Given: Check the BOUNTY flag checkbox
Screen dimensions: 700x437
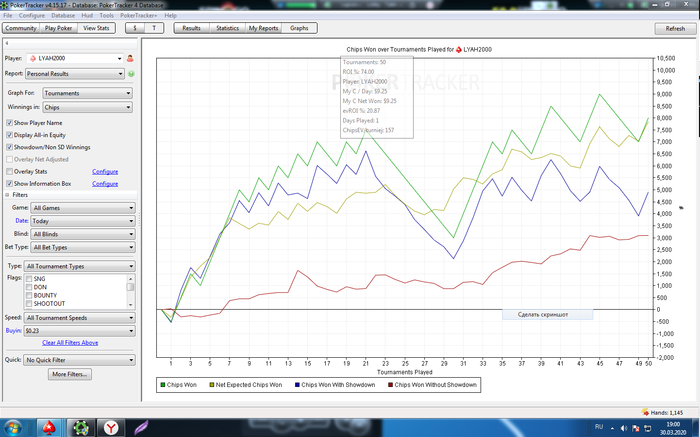Looking at the screenshot, I should (29, 295).
